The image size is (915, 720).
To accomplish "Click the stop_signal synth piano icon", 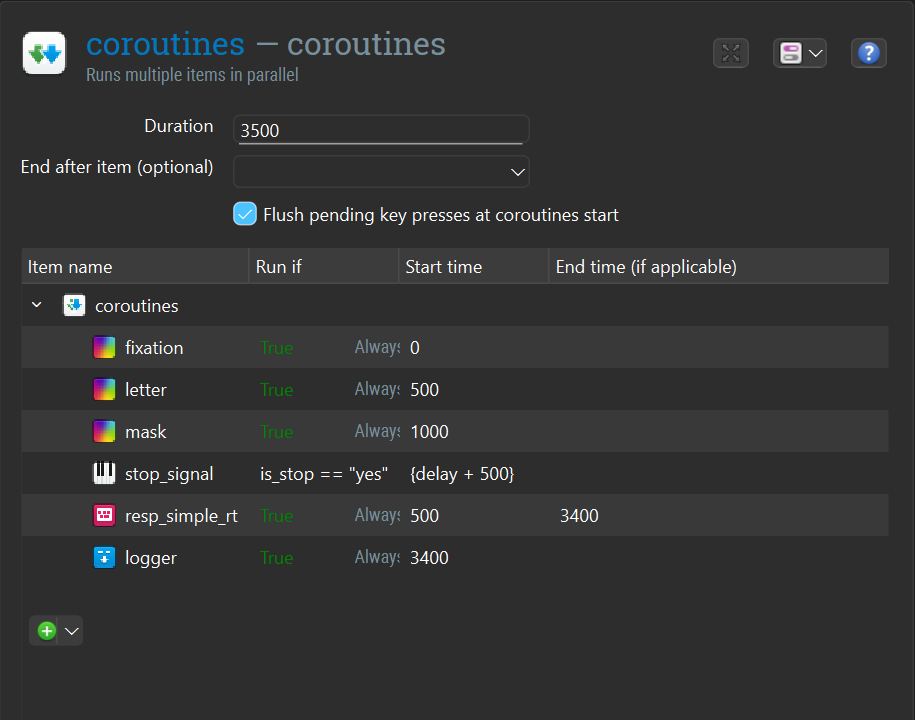I will (x=104, y=473).
